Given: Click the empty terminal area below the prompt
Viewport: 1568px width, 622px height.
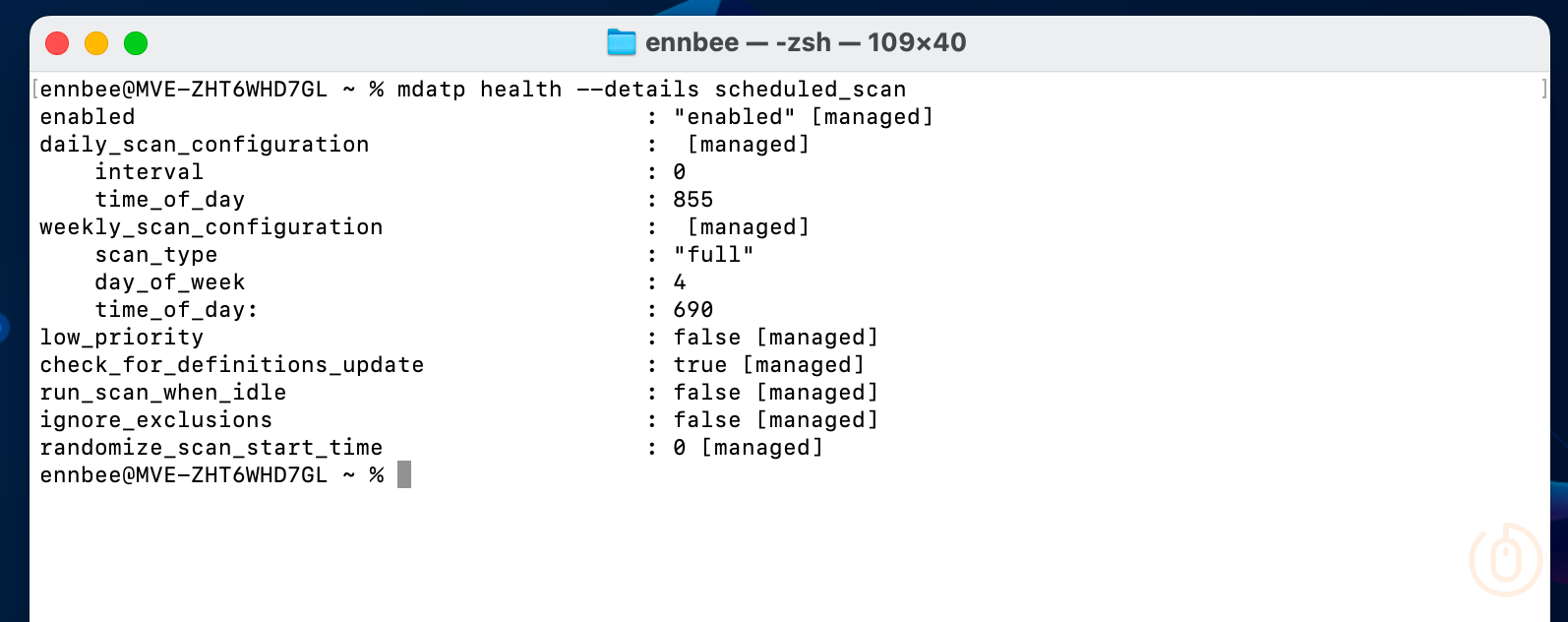Looking at the screenshot, I should (689, 551).
